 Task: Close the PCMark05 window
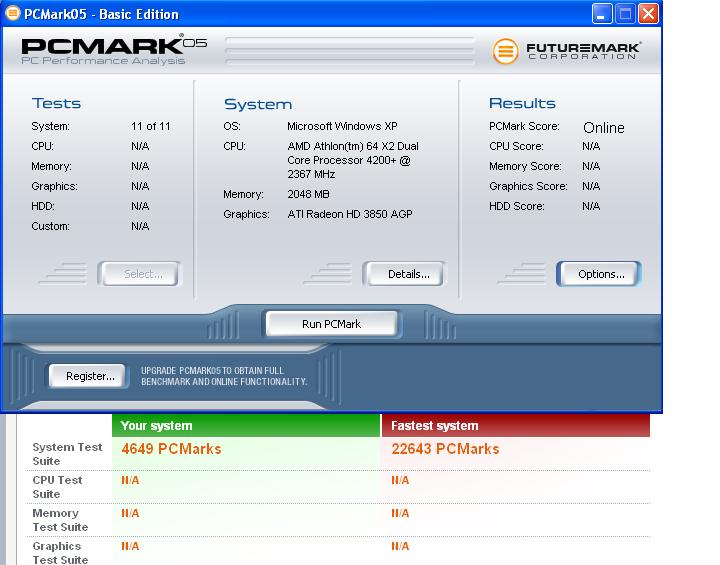point(648,14)
